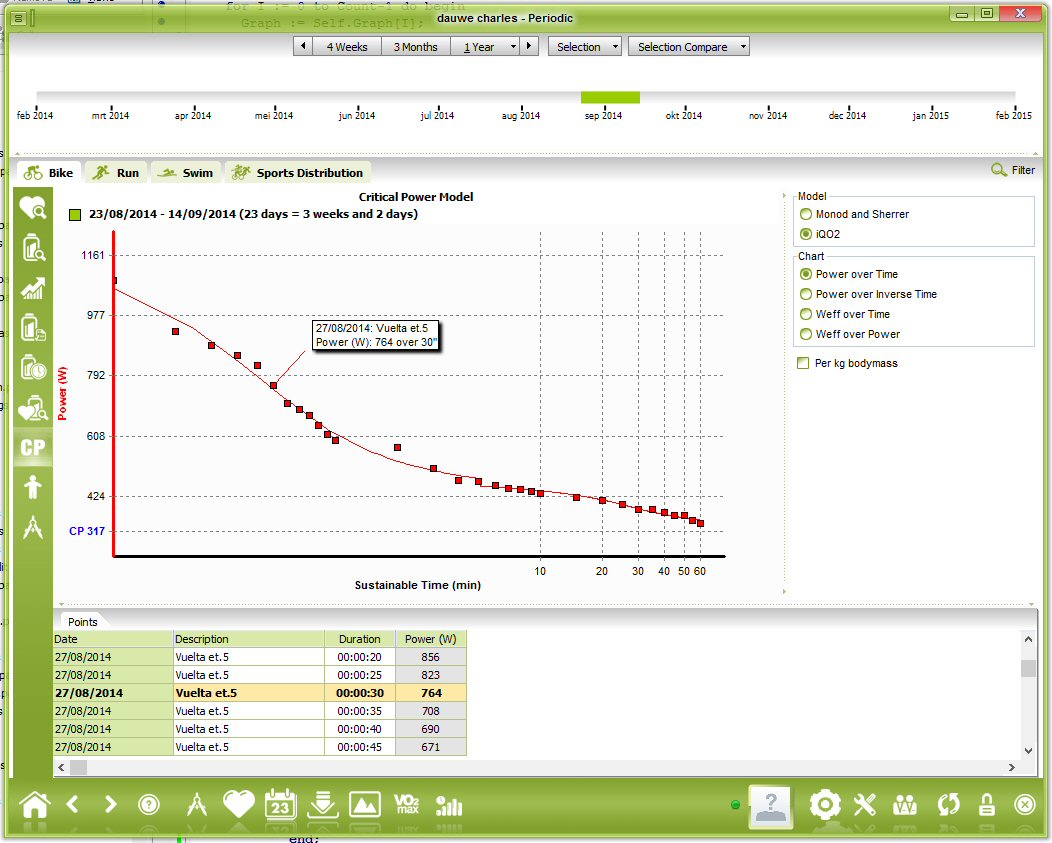1052x843 pixels.
Task: Click the padlock icon
Action: (986, 804)
